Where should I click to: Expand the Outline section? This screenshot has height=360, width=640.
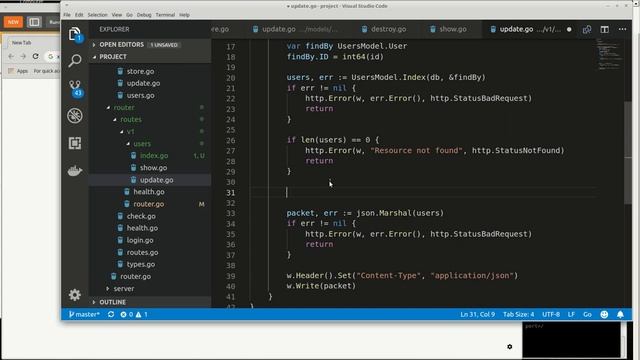(149, 302)
